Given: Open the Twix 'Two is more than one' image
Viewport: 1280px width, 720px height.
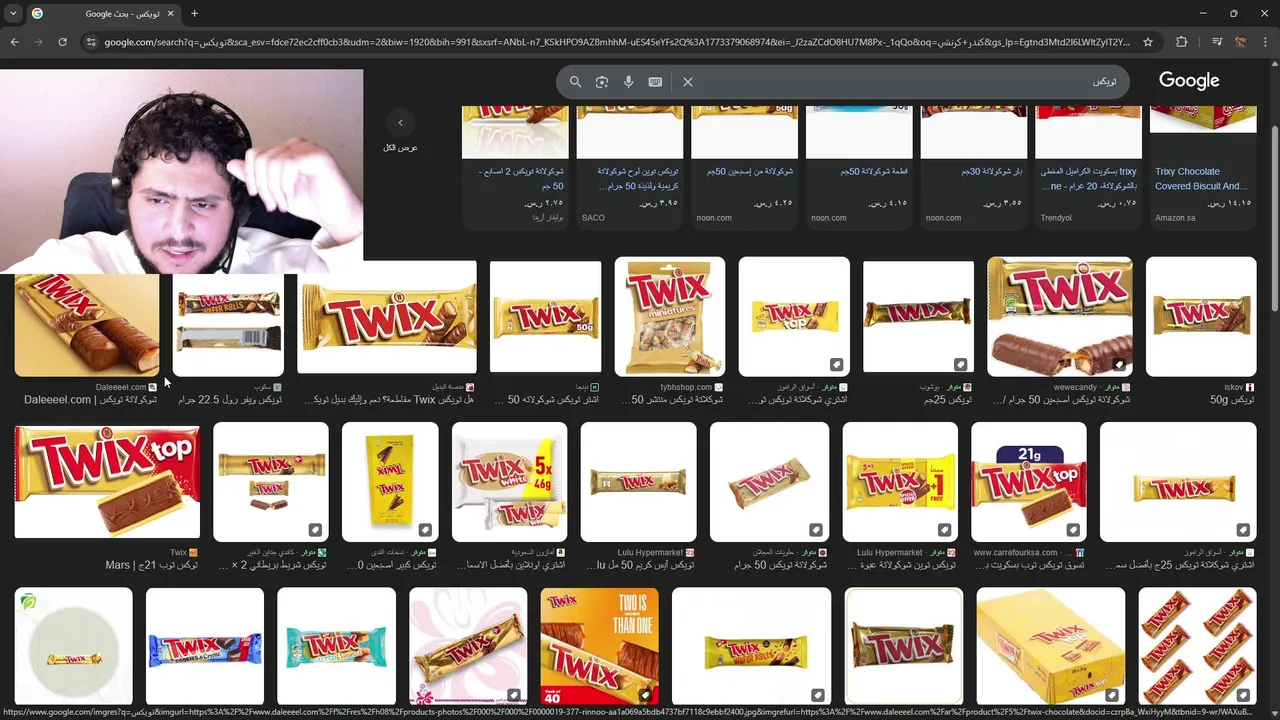Looking at the screenshot, I should 599,646.
